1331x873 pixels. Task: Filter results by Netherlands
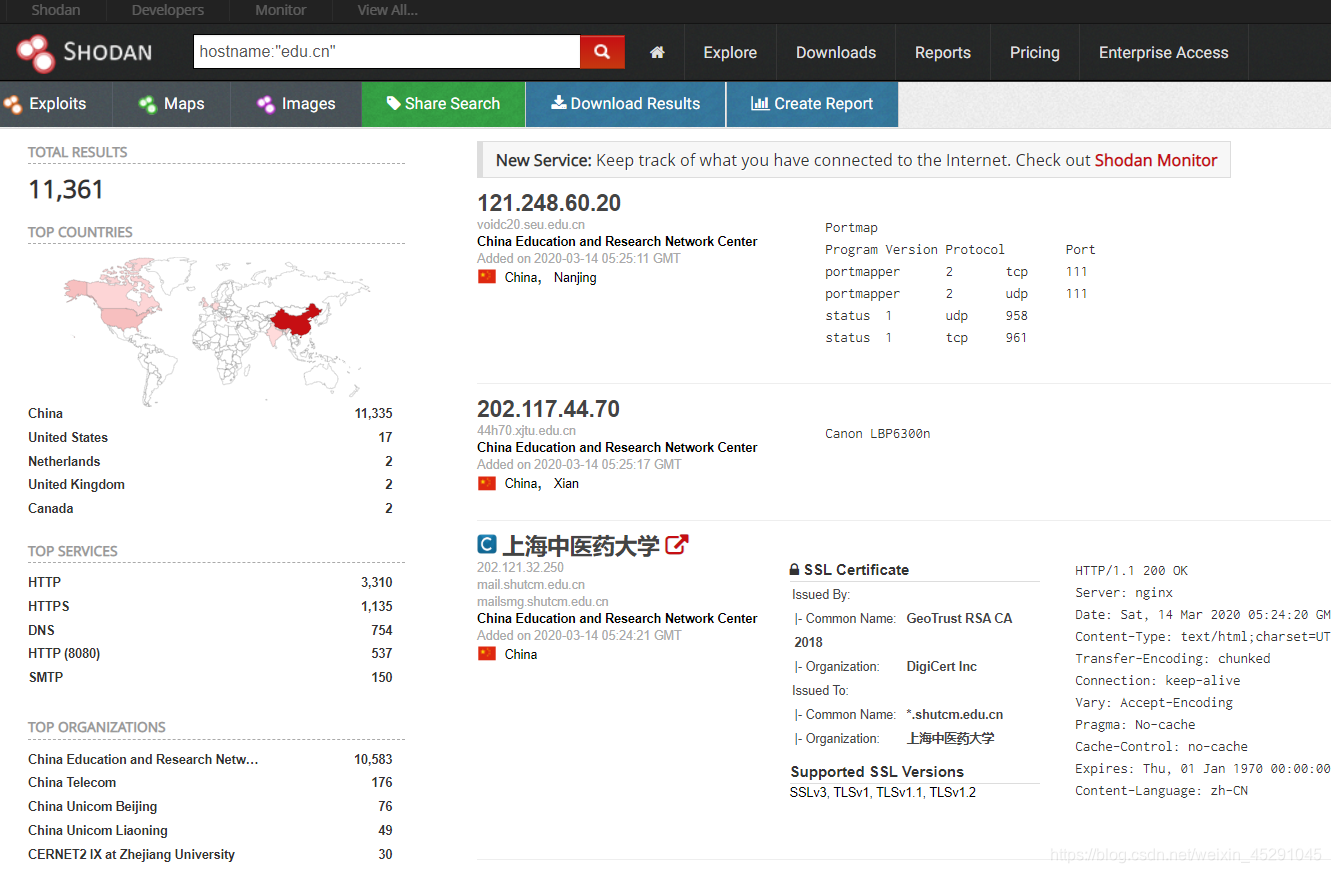pyautogui.click(x=64, y=461)
